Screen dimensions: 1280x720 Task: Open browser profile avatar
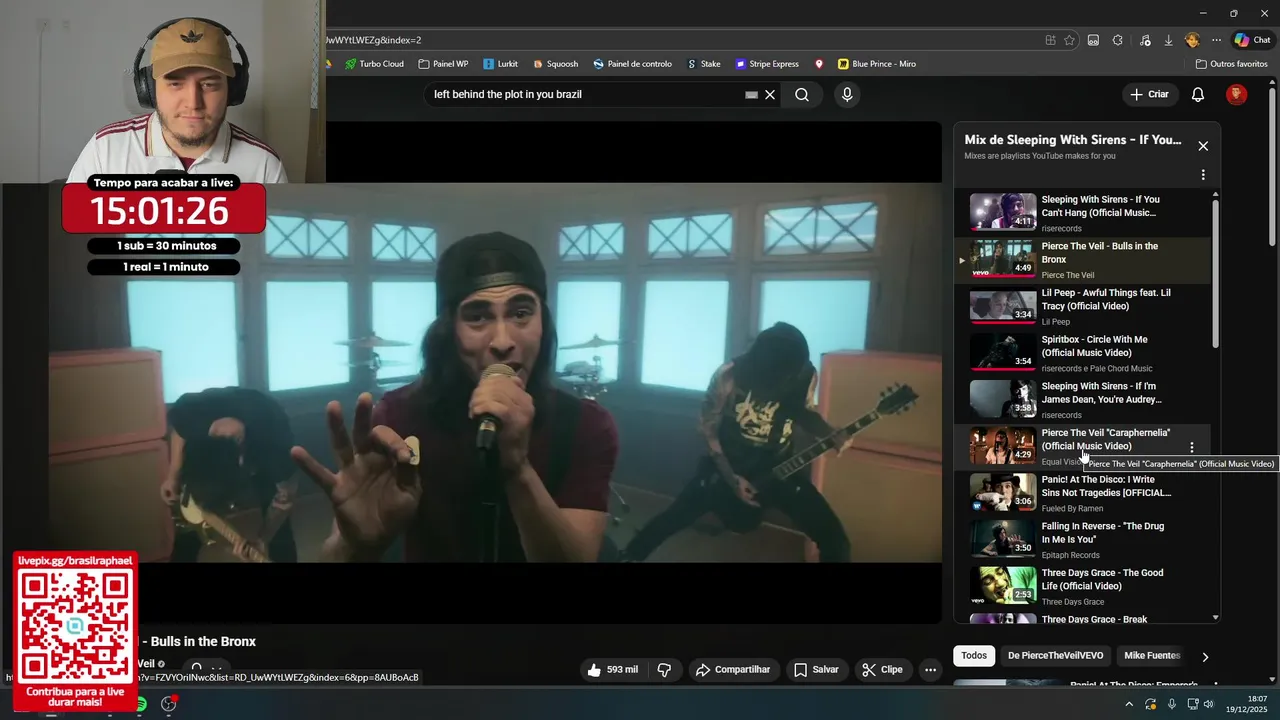click(x=1192, y=40)
